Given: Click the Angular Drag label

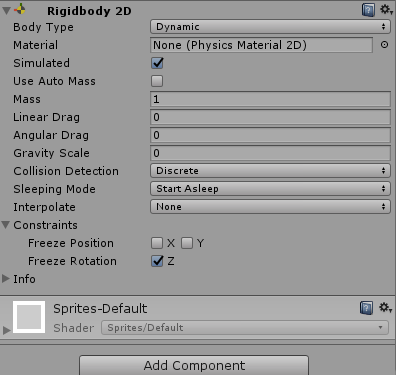Looking at the screenshot, I should pyautogui.click(x=51, y=135).
